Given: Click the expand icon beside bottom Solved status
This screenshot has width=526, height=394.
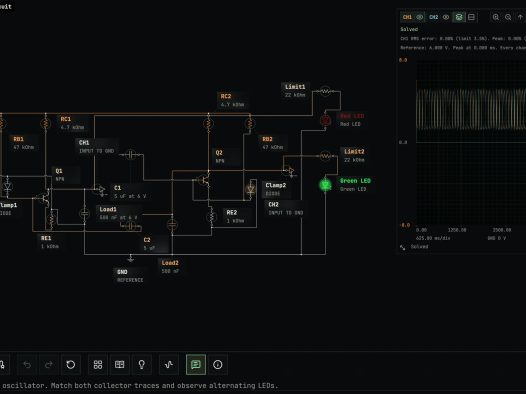Looking at the screenshot, I should click(x=403, y=247).
